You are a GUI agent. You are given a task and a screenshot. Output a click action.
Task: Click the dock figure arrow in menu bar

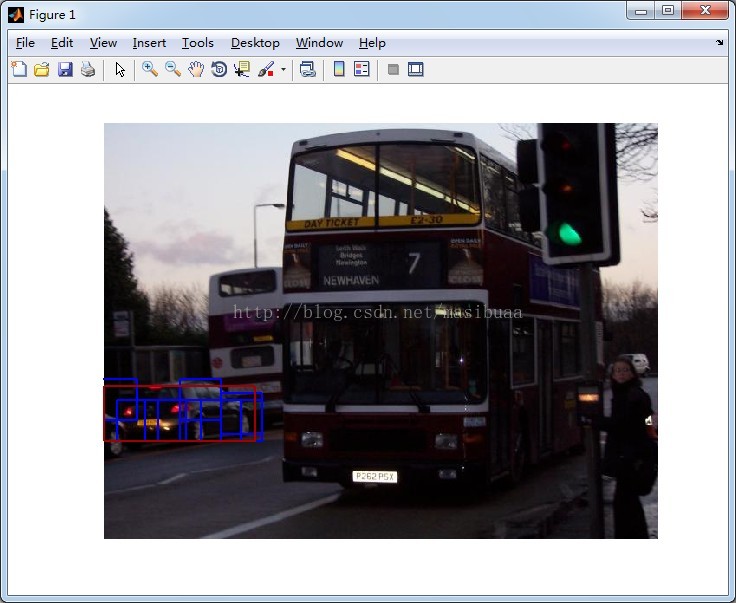click(x=720, y=43)
